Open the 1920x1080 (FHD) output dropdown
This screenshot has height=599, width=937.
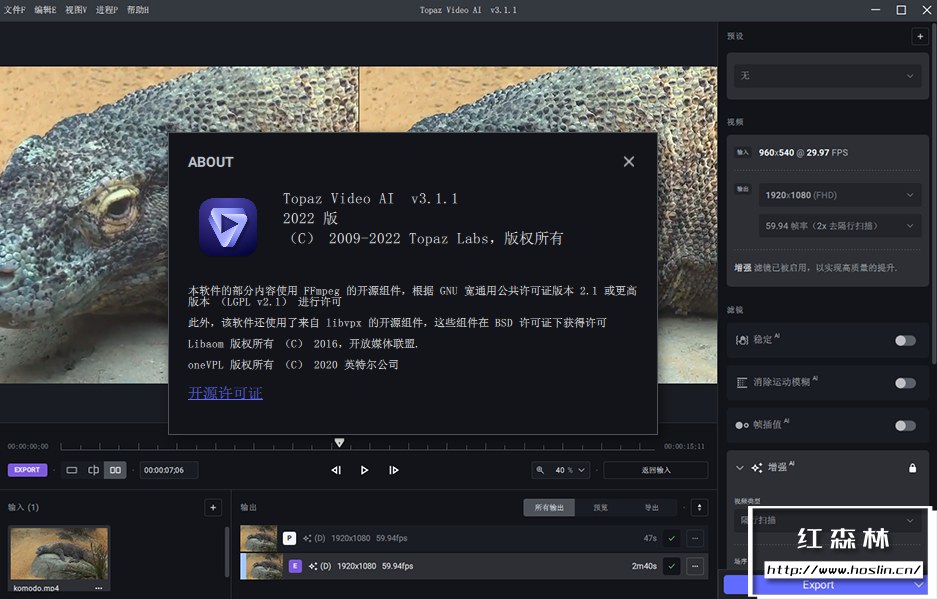click(840, 195)
